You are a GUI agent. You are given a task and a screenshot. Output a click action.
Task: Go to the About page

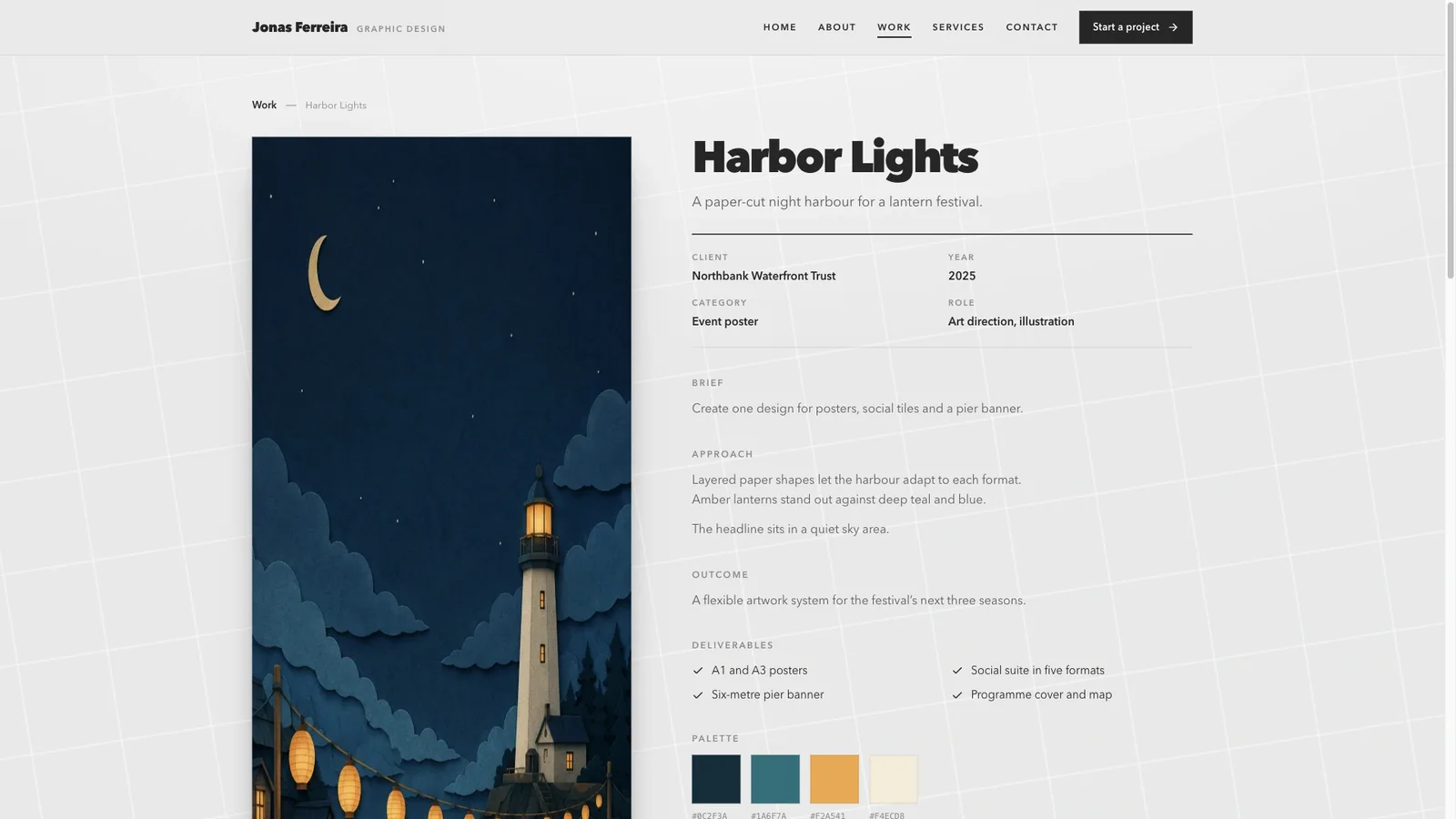point(837,27)
